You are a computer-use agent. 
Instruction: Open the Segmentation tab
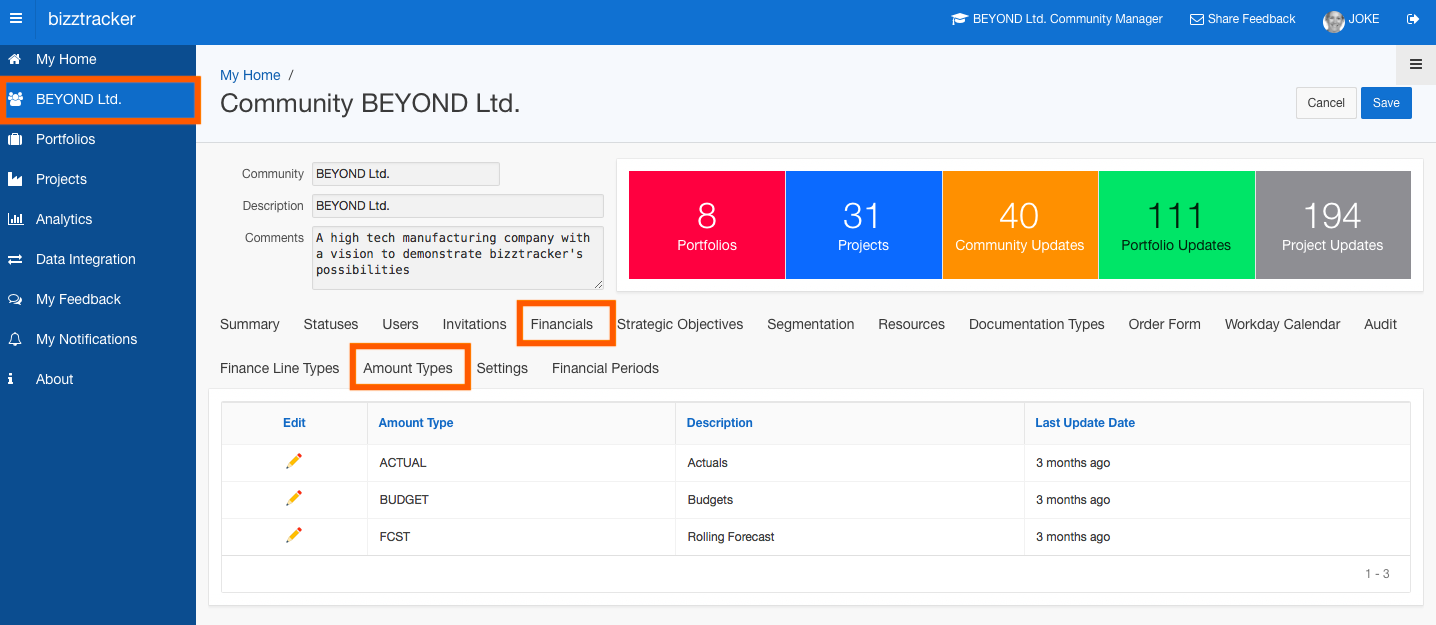(811, 324)
